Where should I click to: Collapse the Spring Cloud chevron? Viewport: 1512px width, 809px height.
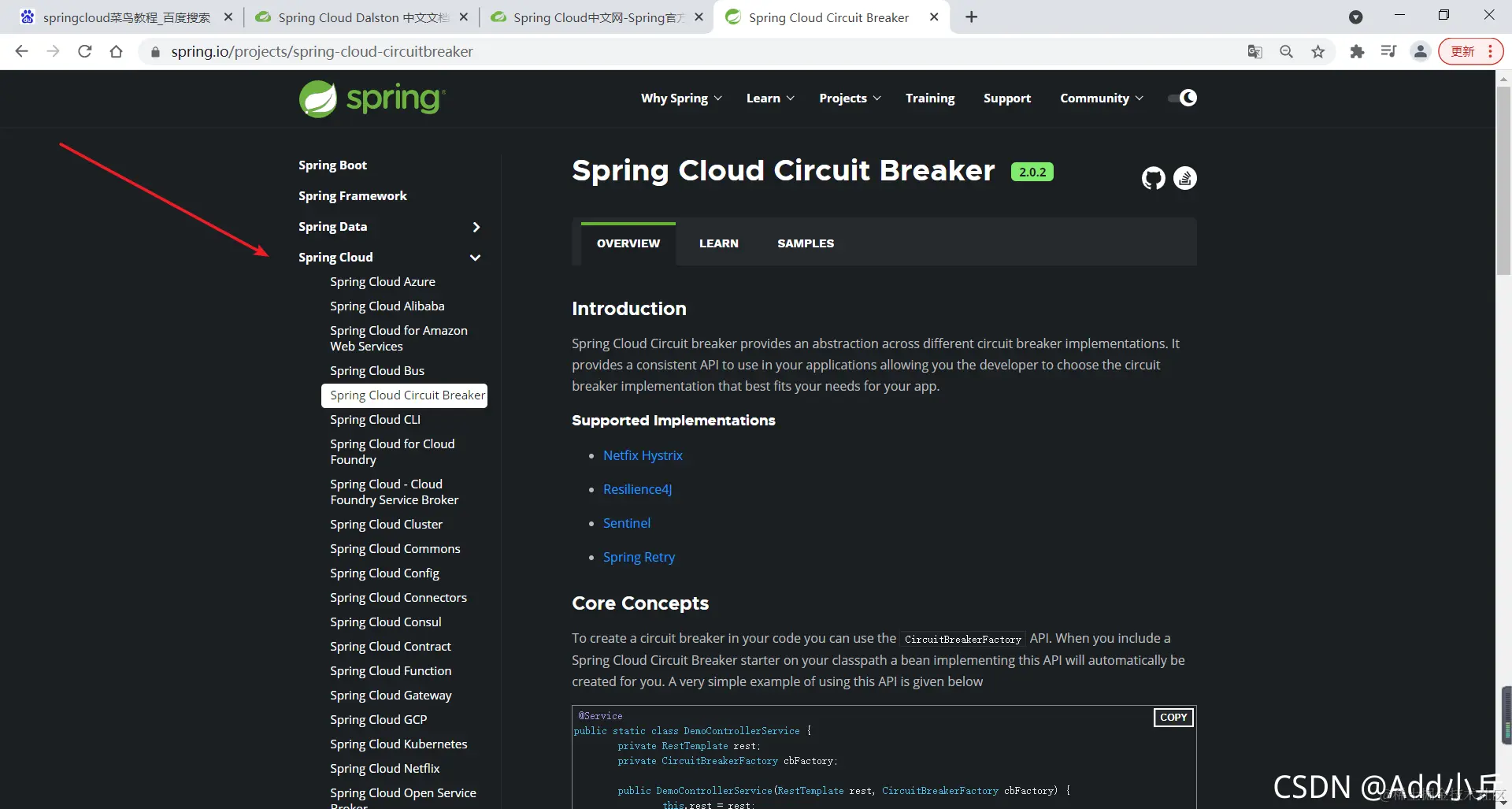tap(476, 258)
